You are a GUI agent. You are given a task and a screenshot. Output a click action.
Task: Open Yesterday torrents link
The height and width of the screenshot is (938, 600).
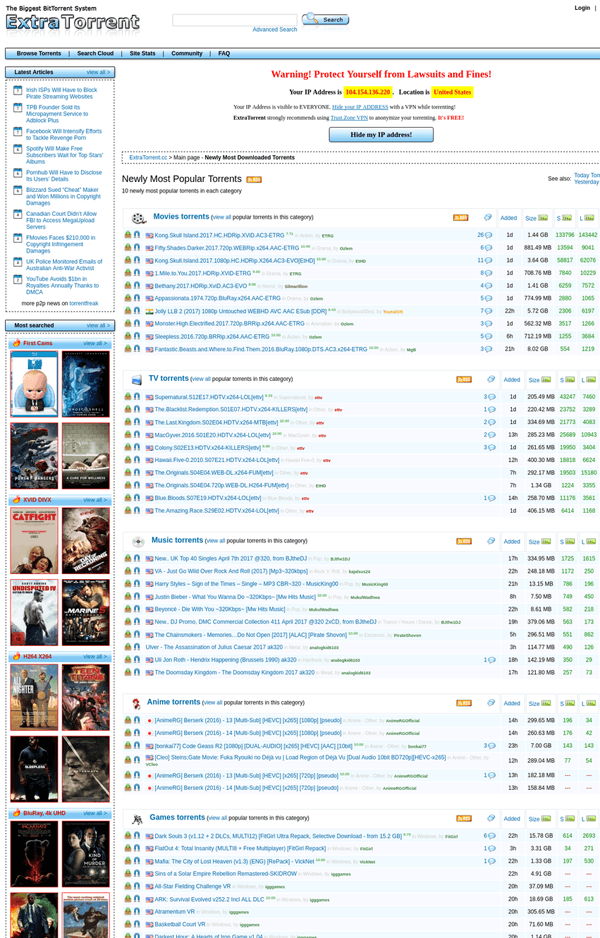pyautogui.click(x=586, y=182)
